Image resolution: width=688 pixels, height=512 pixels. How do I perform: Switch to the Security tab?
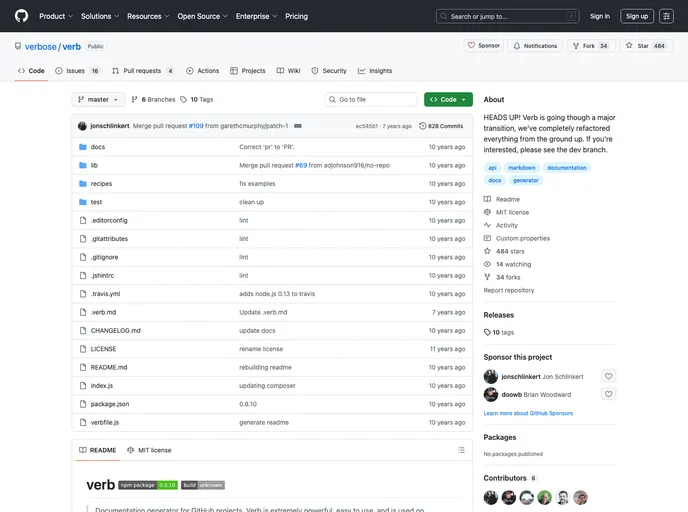pyautogui.click(x=329, y=71)
